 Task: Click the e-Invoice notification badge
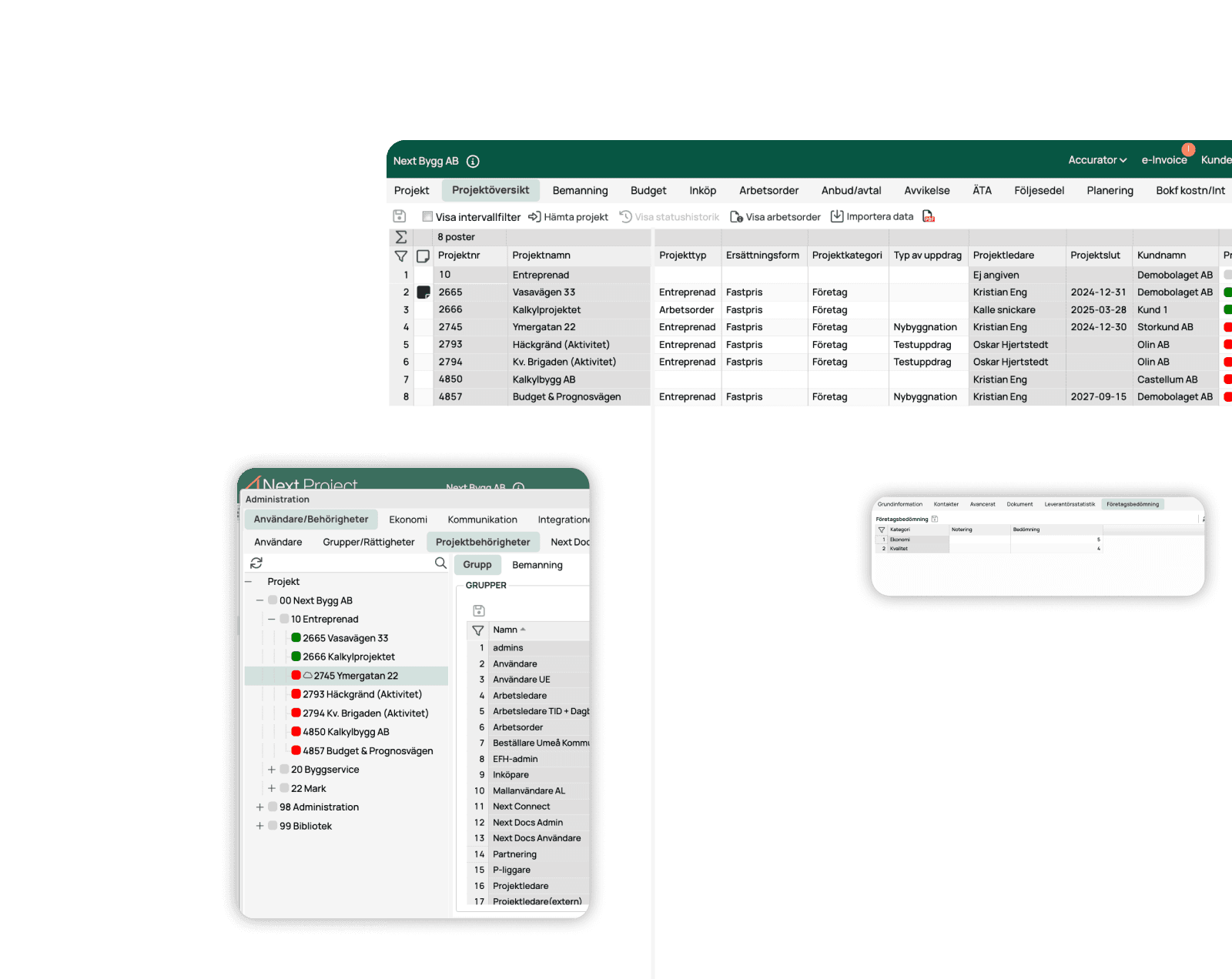pyautogui.click(x=1188, y=149)
